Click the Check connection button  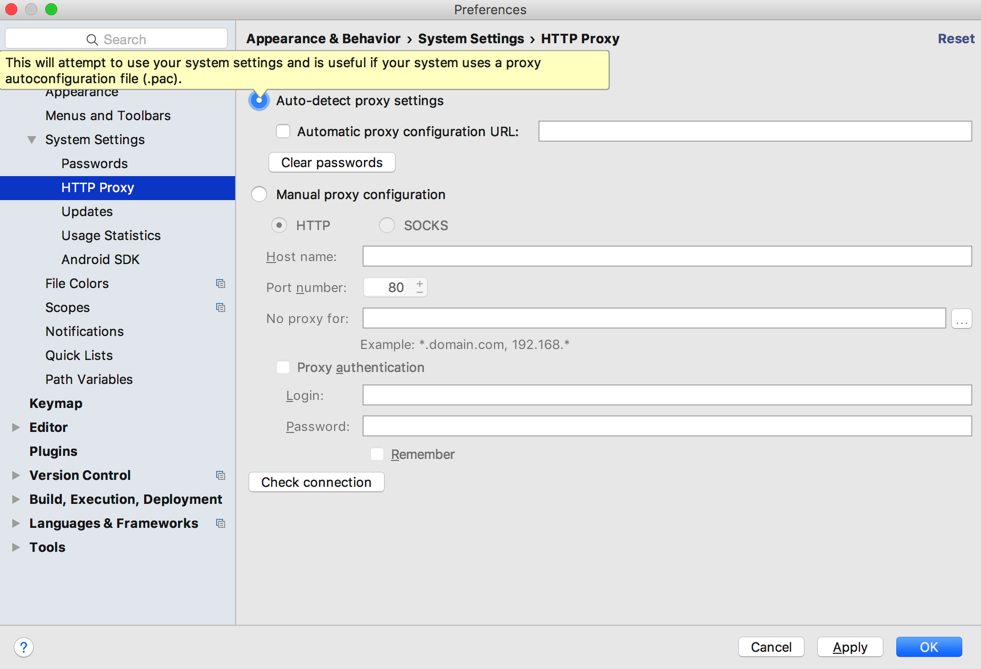tap(316, 482)
